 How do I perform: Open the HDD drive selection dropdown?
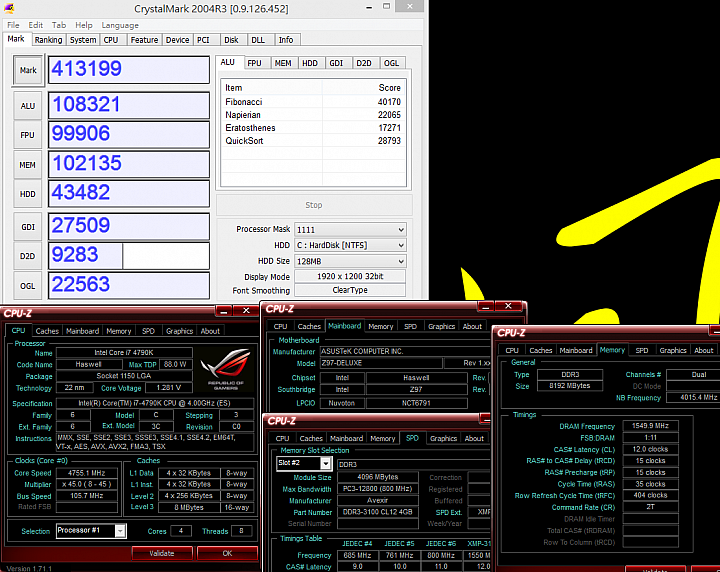pos(350,245)
